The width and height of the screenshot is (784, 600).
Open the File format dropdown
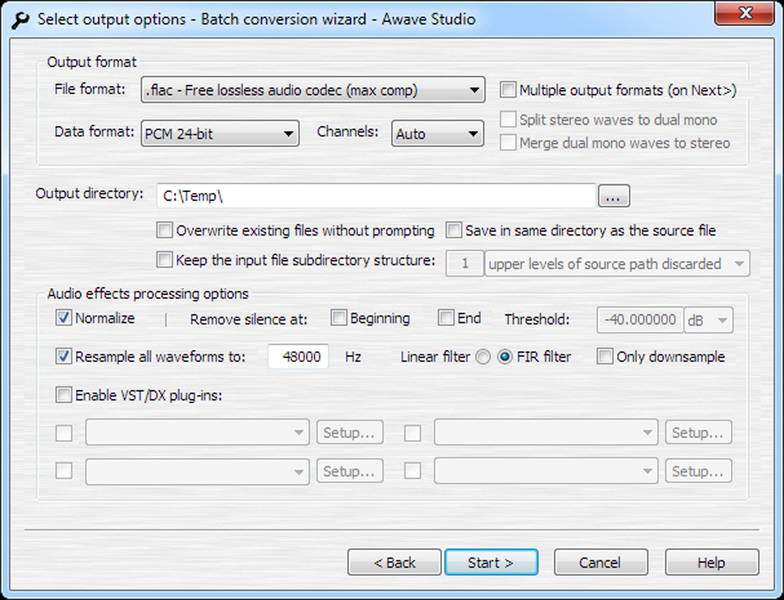click(x=313, y=90)
